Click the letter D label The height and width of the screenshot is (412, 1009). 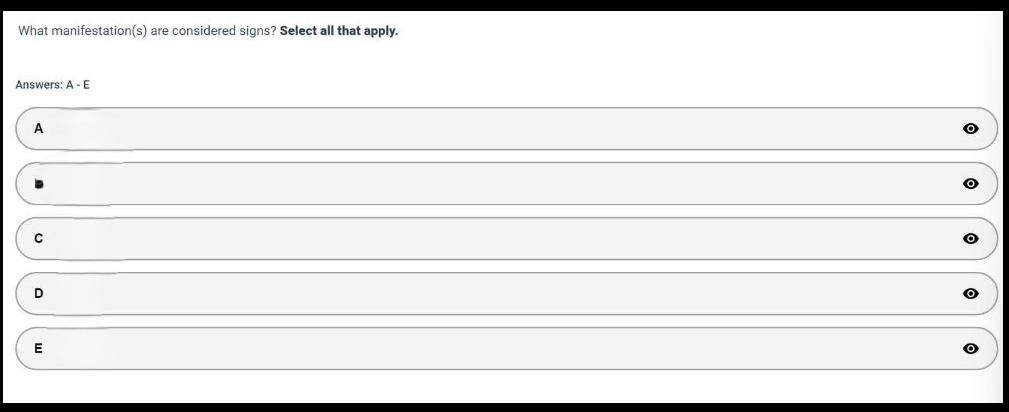[x=39, y=294]
